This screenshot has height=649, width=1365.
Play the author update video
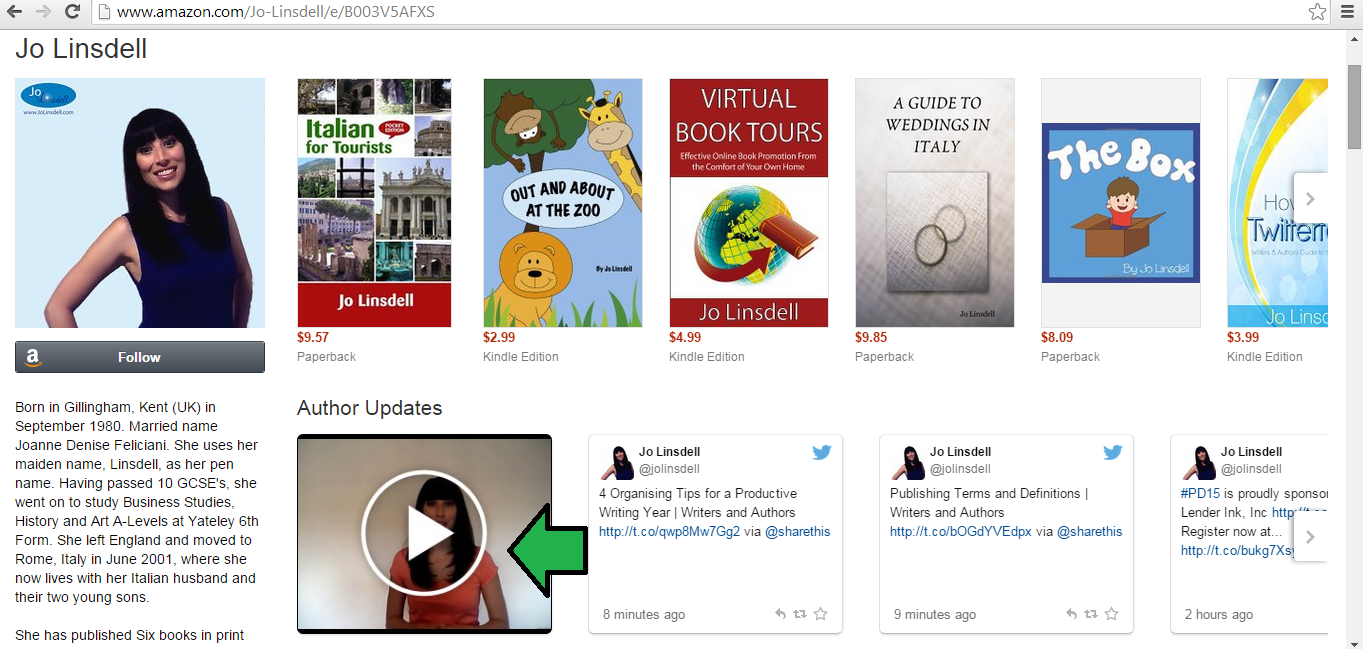pos(424,534)
